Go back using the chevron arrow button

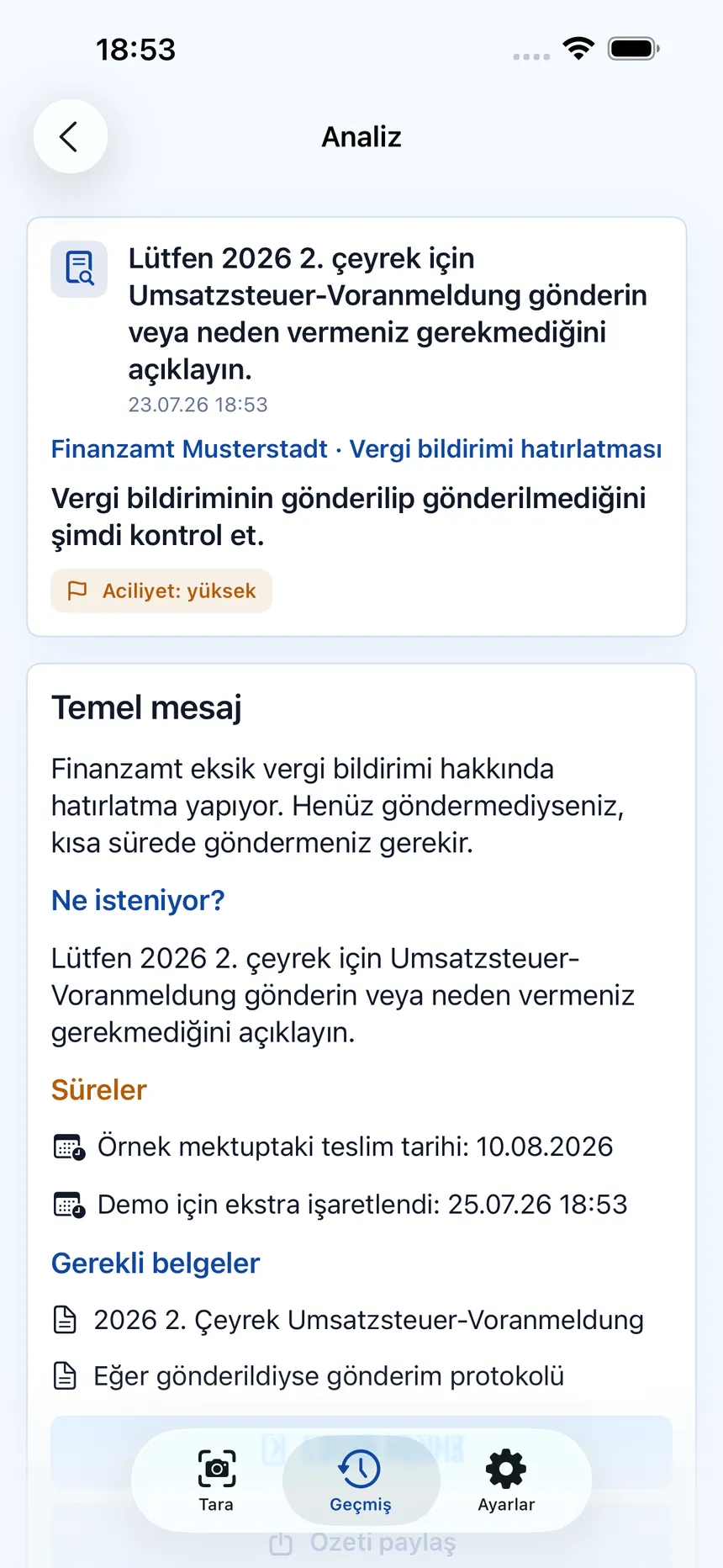[70, 136]
